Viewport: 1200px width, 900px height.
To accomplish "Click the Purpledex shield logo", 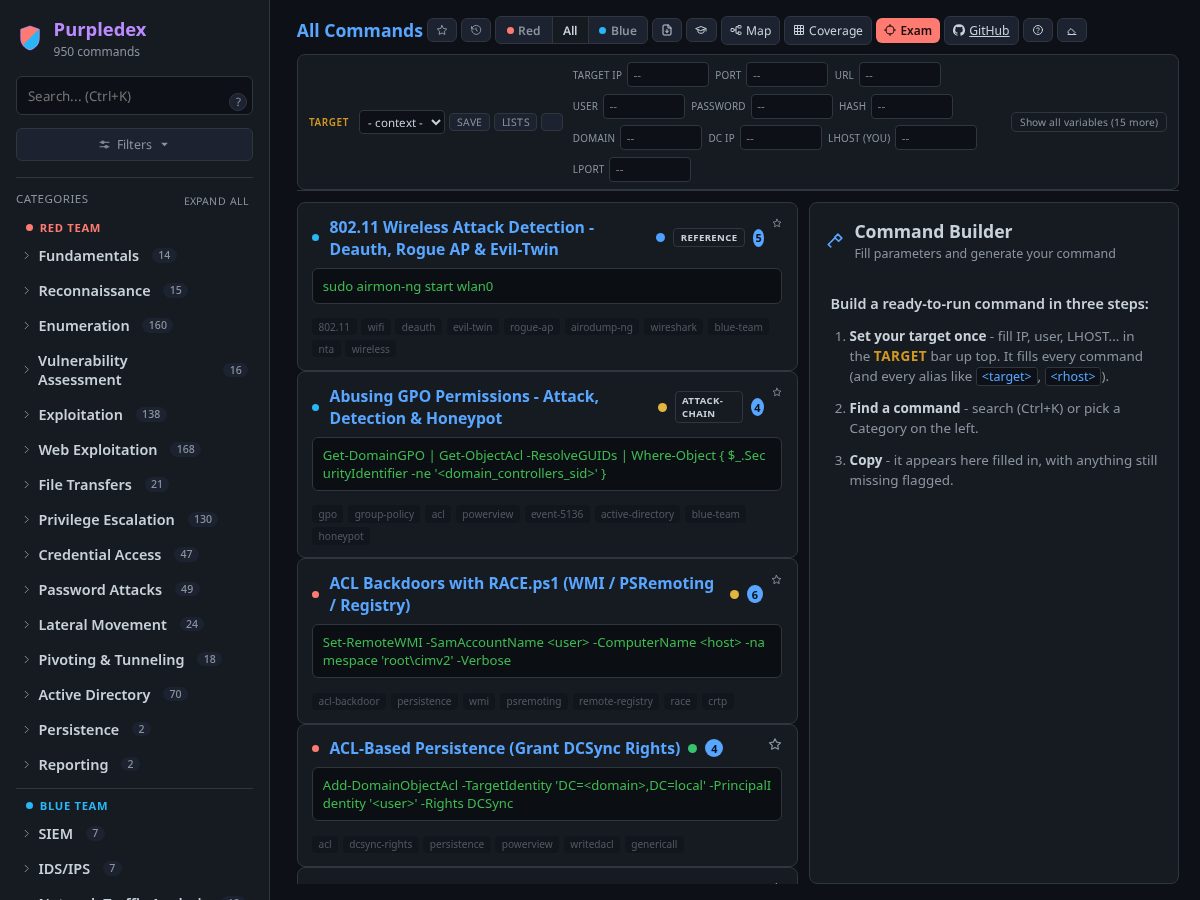I will click(30, 38).
